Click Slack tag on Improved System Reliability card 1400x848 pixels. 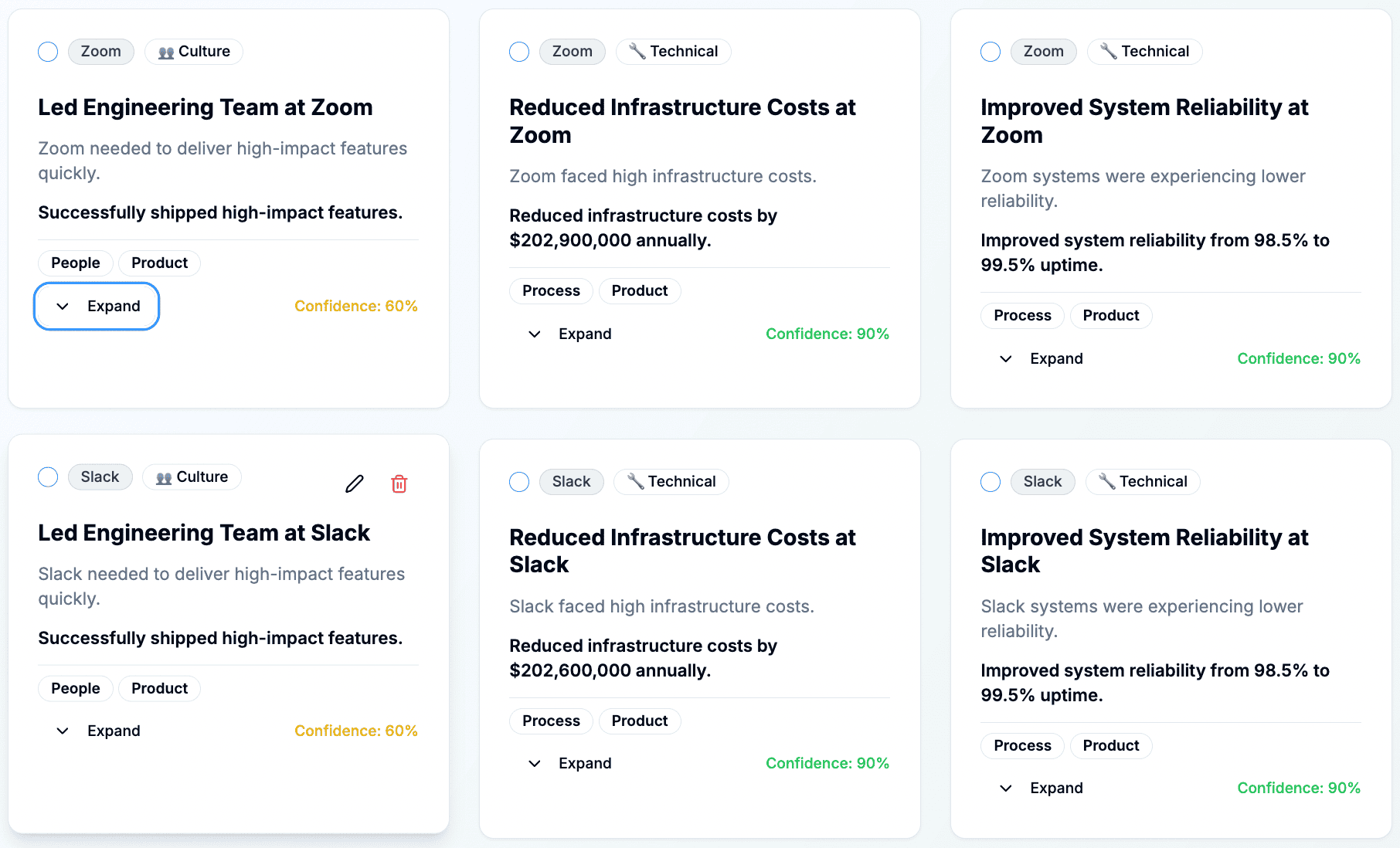click(x=1043, y=482)
